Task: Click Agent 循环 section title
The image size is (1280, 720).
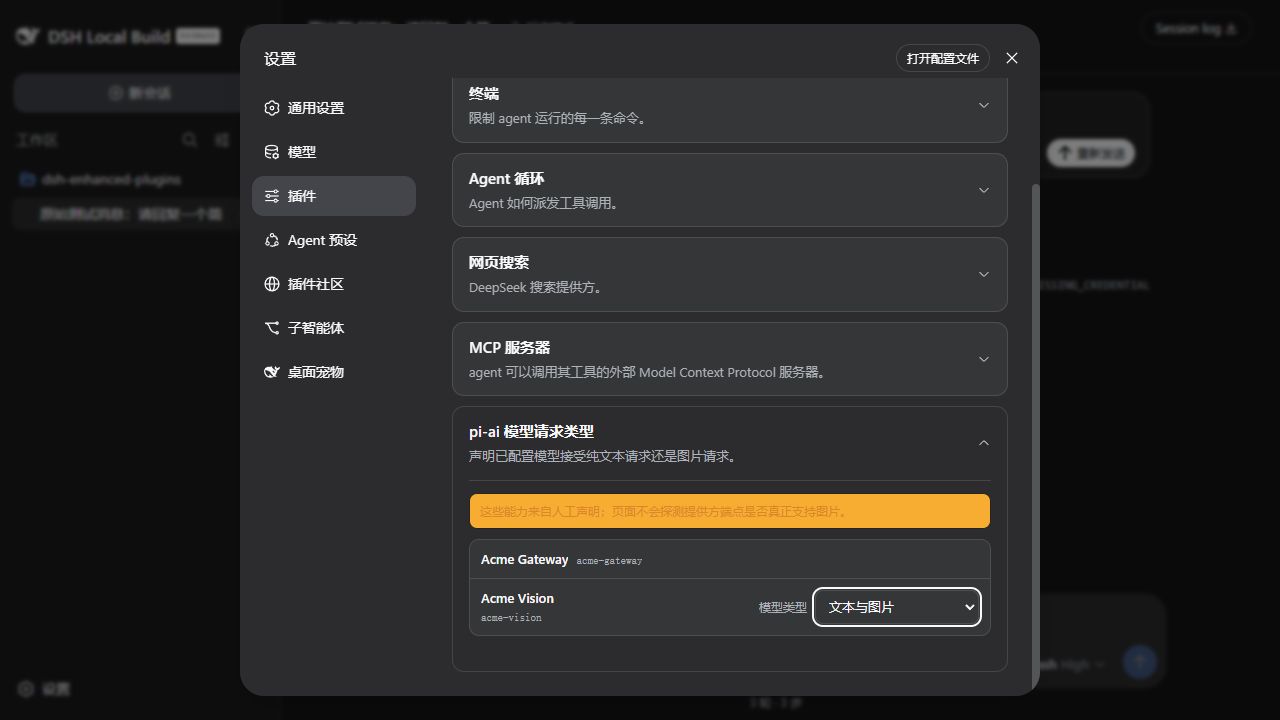Action: tap(507, 179)
